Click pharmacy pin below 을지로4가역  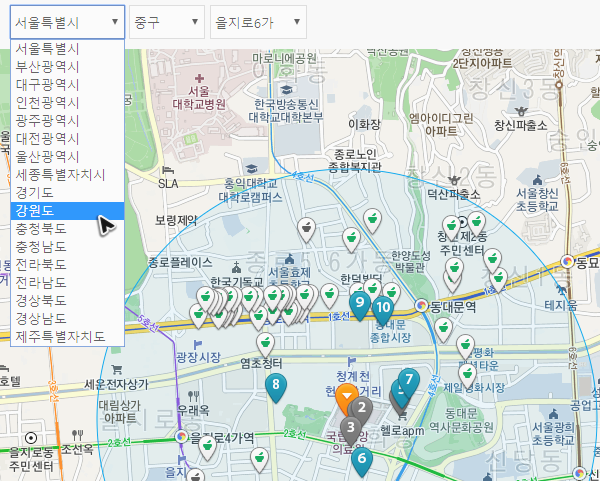coord(208,447)
